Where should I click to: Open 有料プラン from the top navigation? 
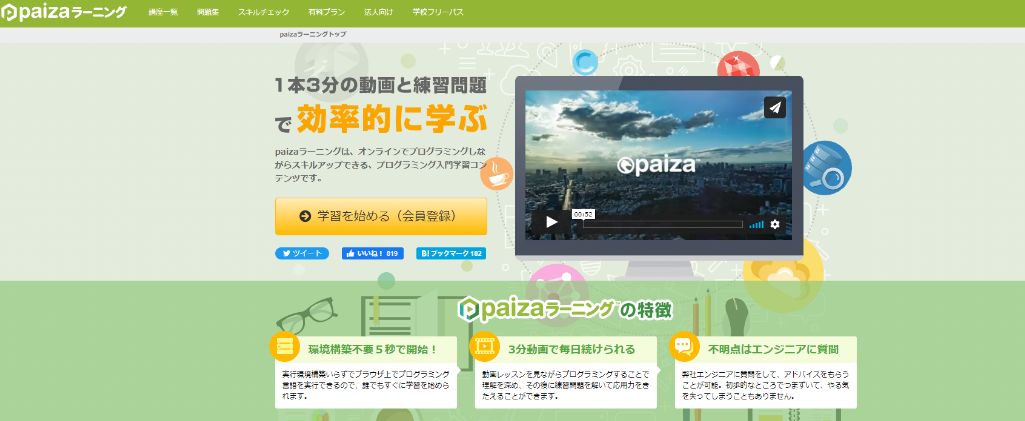326,12
